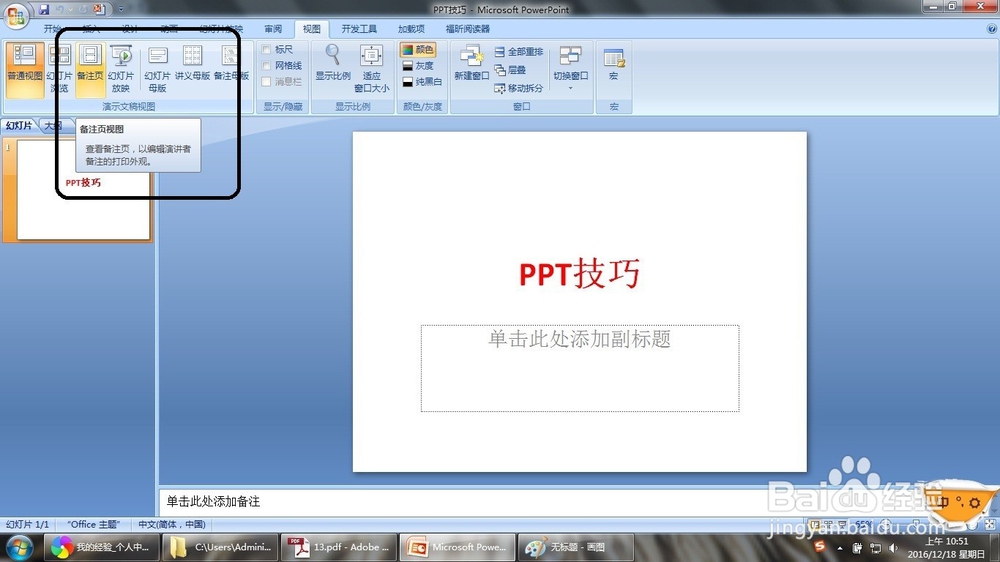This screenshot has height=562, width=1000.
Task: Click the 单击此处添加副标题 subtitle placeholder
Action: (580, 368)
